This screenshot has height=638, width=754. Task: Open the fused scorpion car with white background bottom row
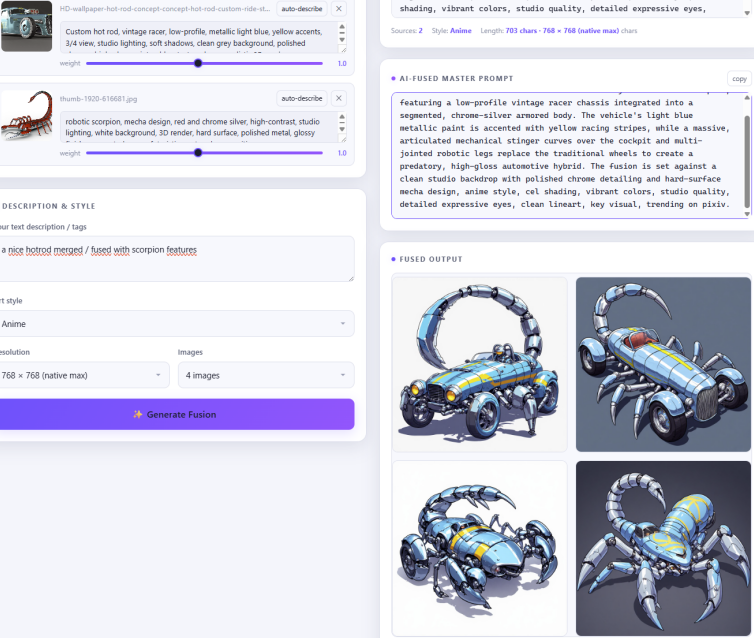[480, 548]
